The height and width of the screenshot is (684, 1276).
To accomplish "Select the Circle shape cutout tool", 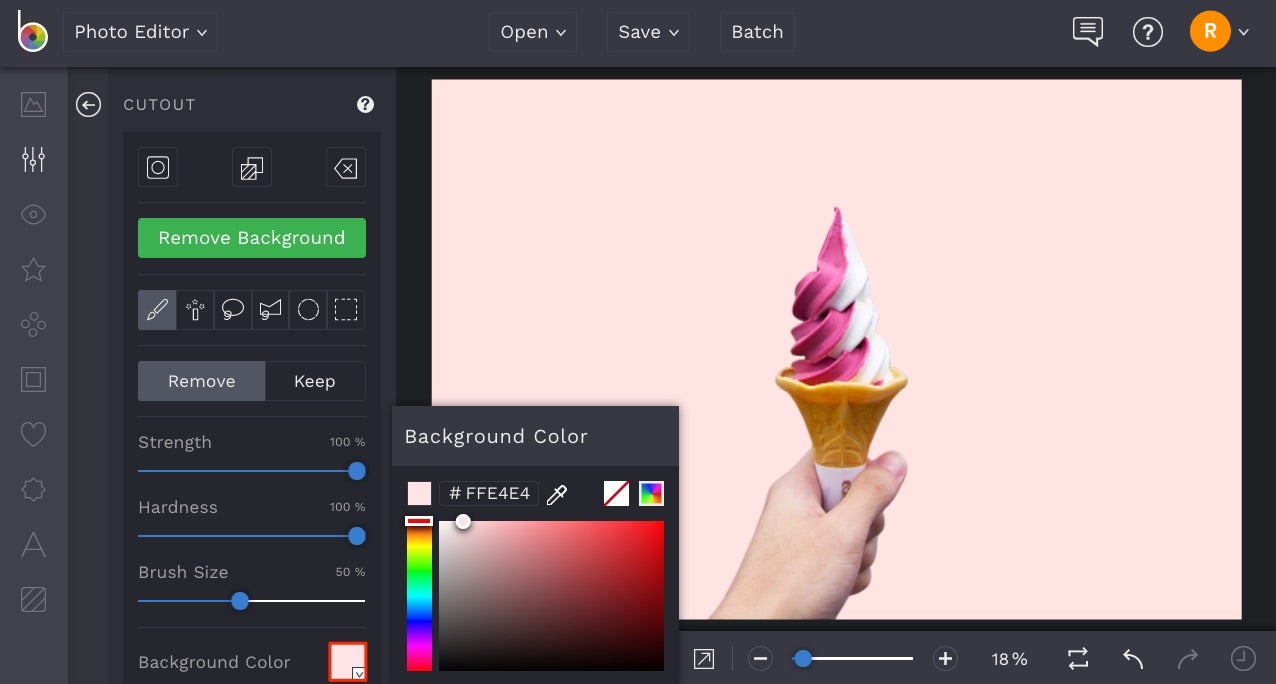I will [308, 310].
